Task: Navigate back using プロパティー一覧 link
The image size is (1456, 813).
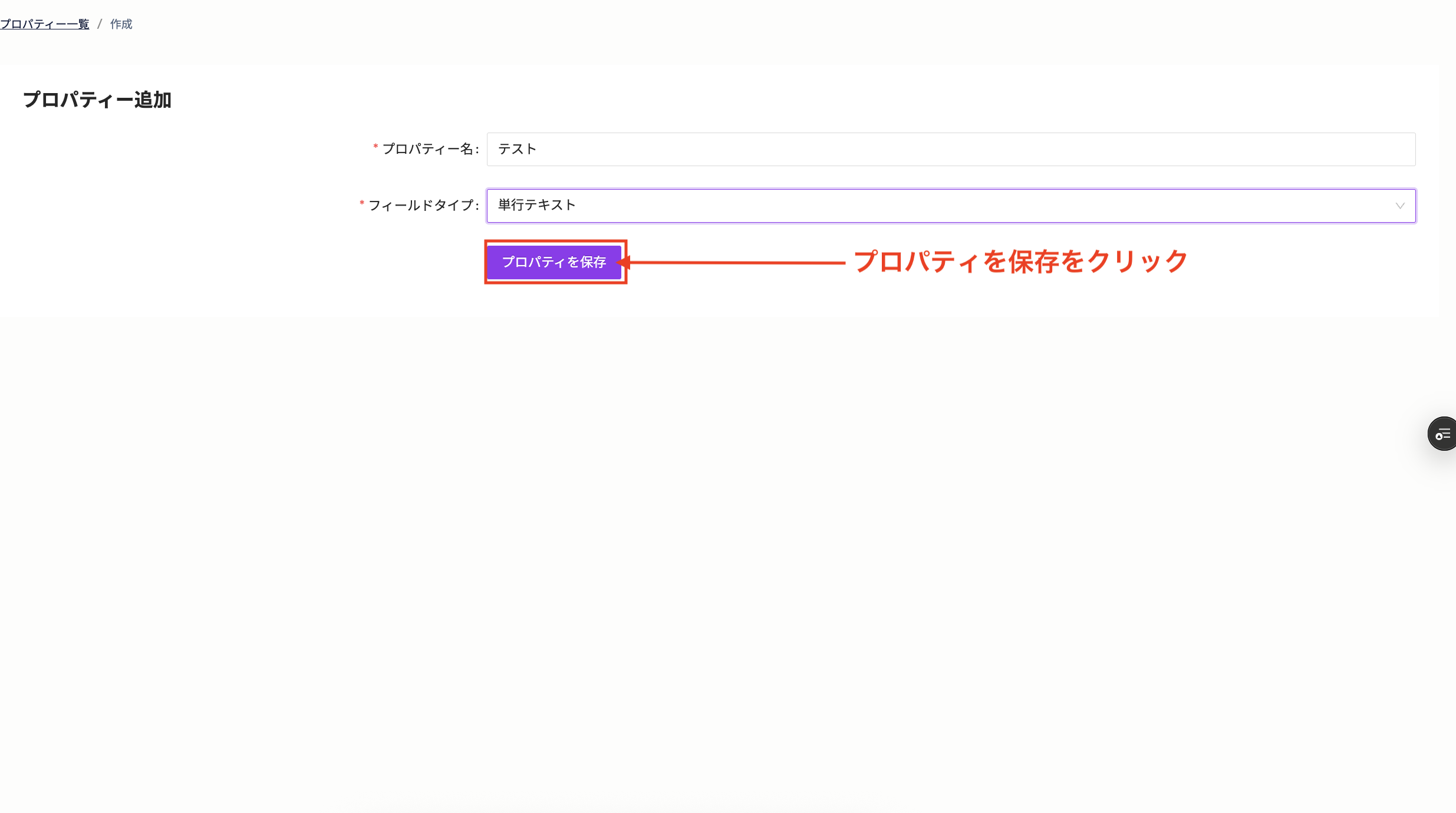Action: (x=45, y=24)
